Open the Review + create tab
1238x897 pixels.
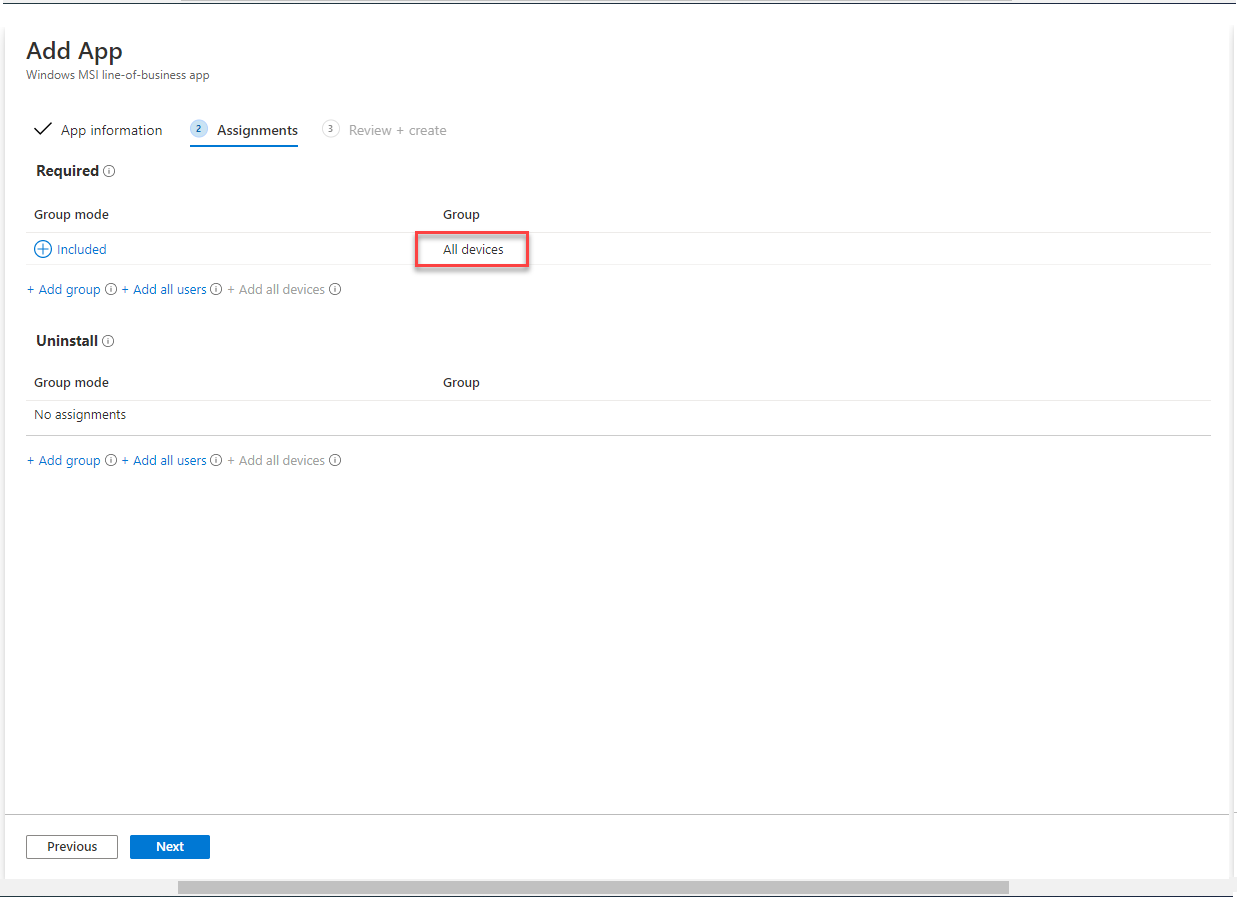[397, 130]
